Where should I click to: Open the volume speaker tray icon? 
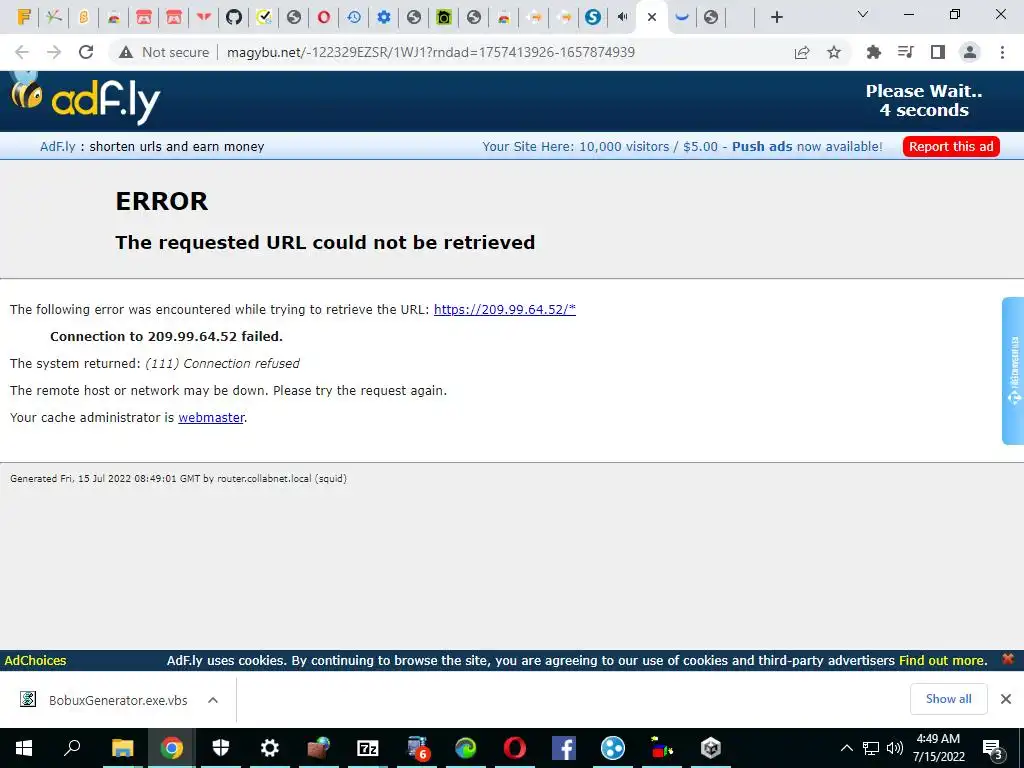pos(895,748)
